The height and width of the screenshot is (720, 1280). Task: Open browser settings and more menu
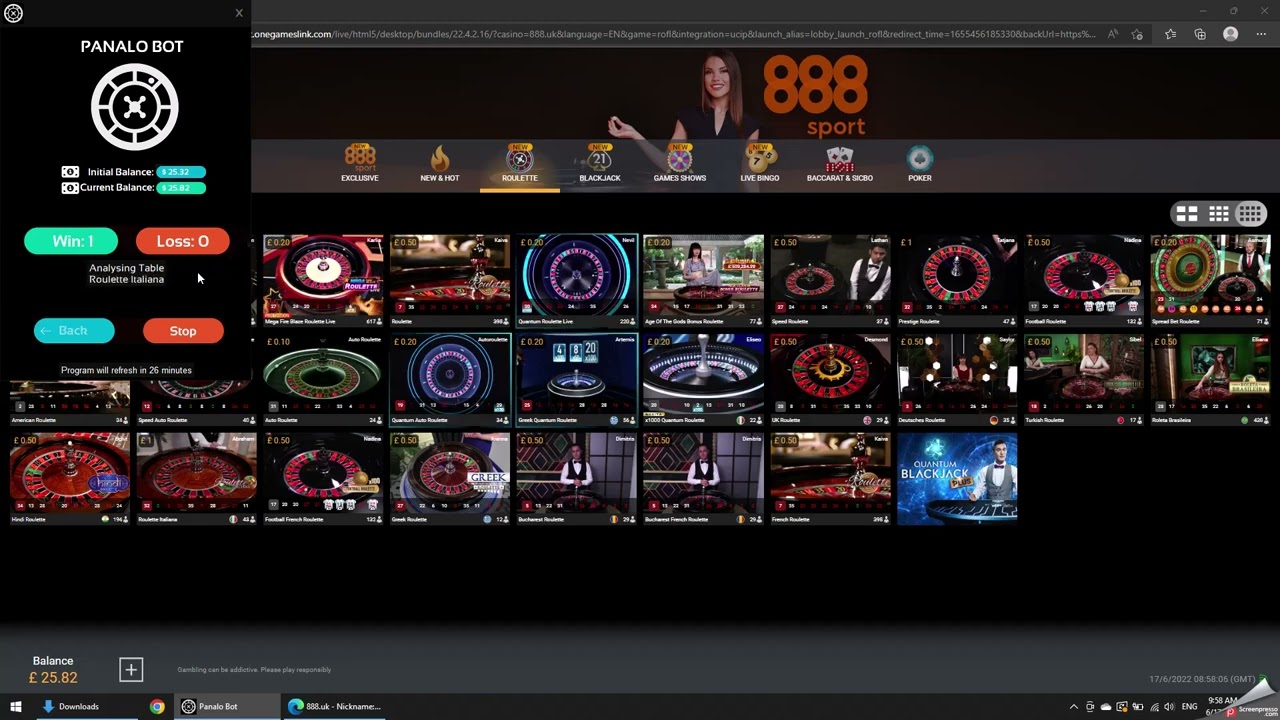[1261, 34]
